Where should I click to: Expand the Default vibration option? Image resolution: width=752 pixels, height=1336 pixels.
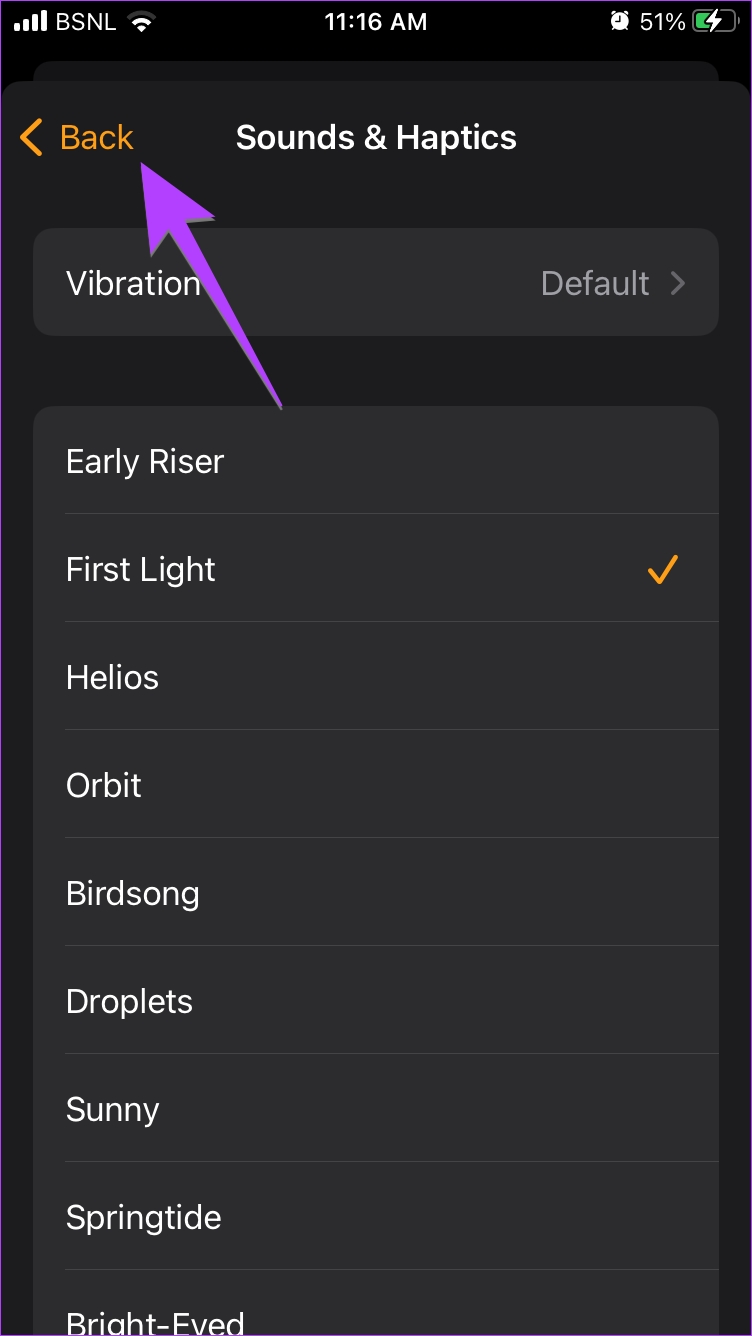[x=595, y=283]
